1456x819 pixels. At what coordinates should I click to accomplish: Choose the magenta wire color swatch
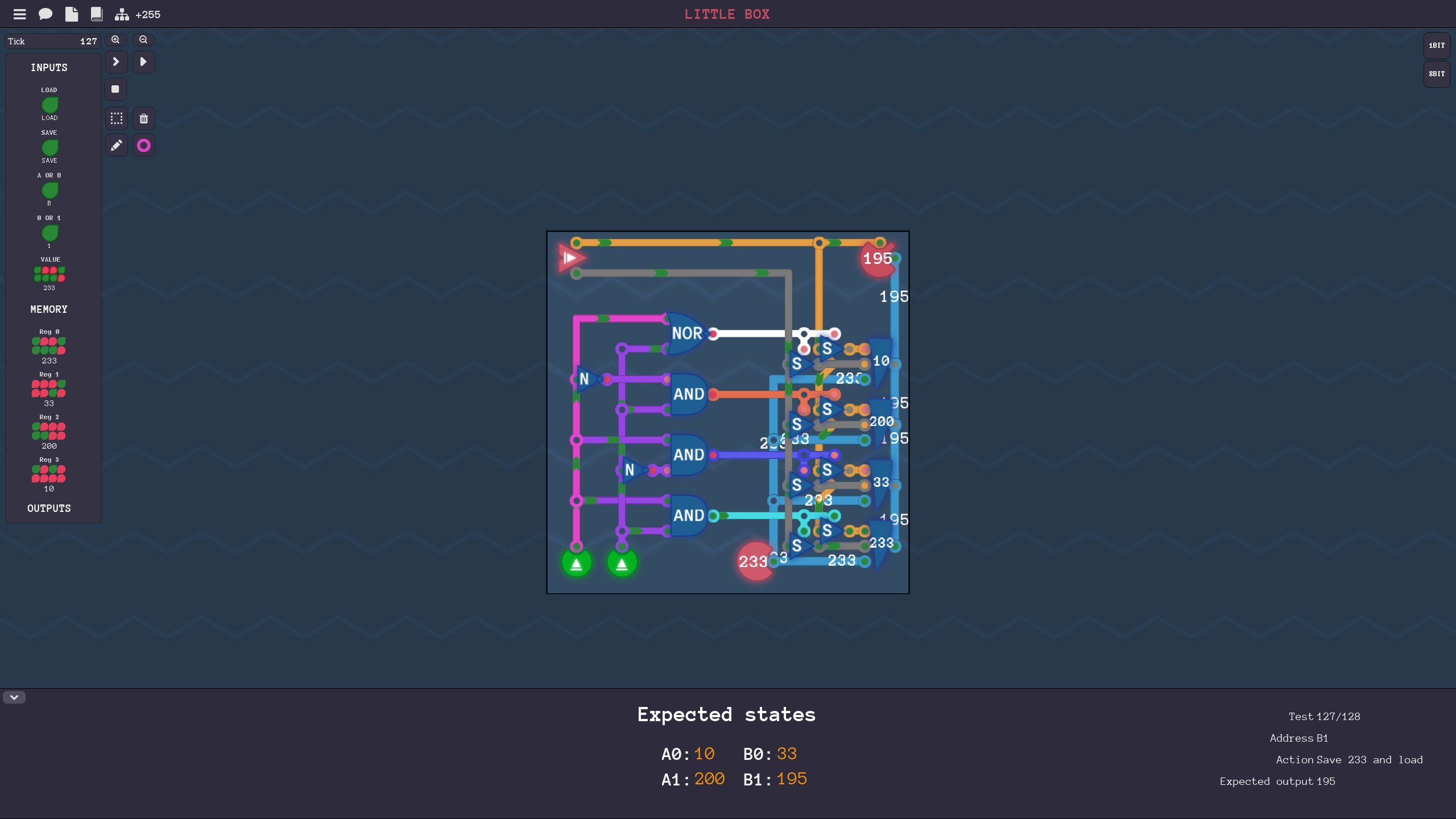143,146
